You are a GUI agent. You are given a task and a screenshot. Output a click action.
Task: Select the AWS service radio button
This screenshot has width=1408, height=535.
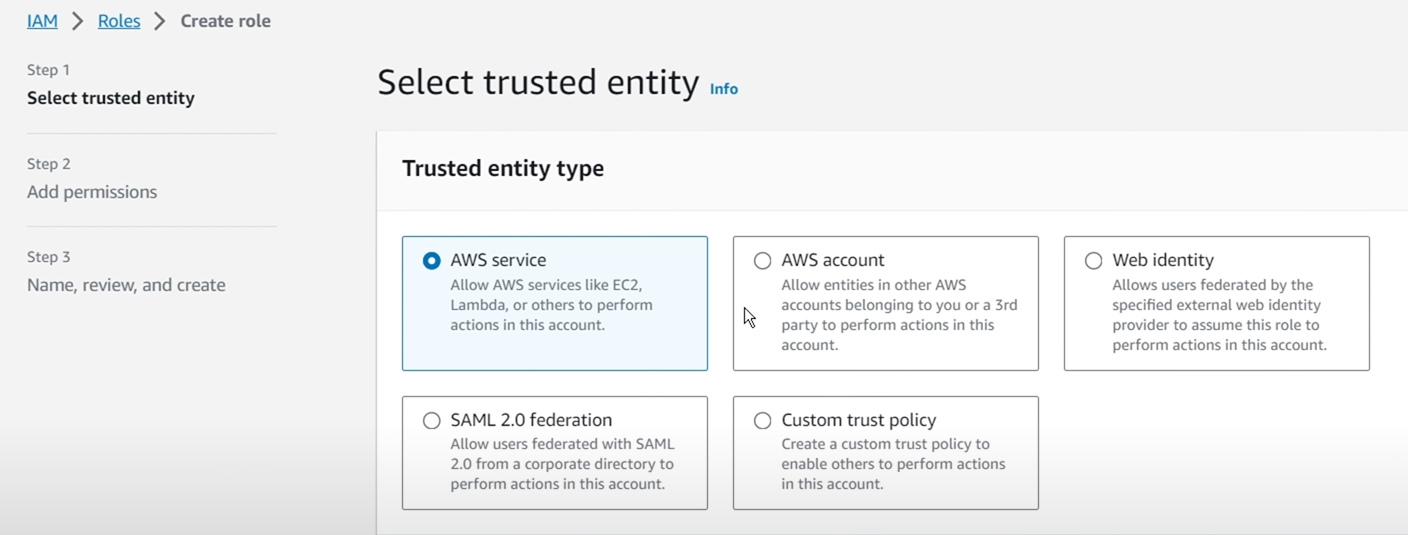tap(431, 261)
